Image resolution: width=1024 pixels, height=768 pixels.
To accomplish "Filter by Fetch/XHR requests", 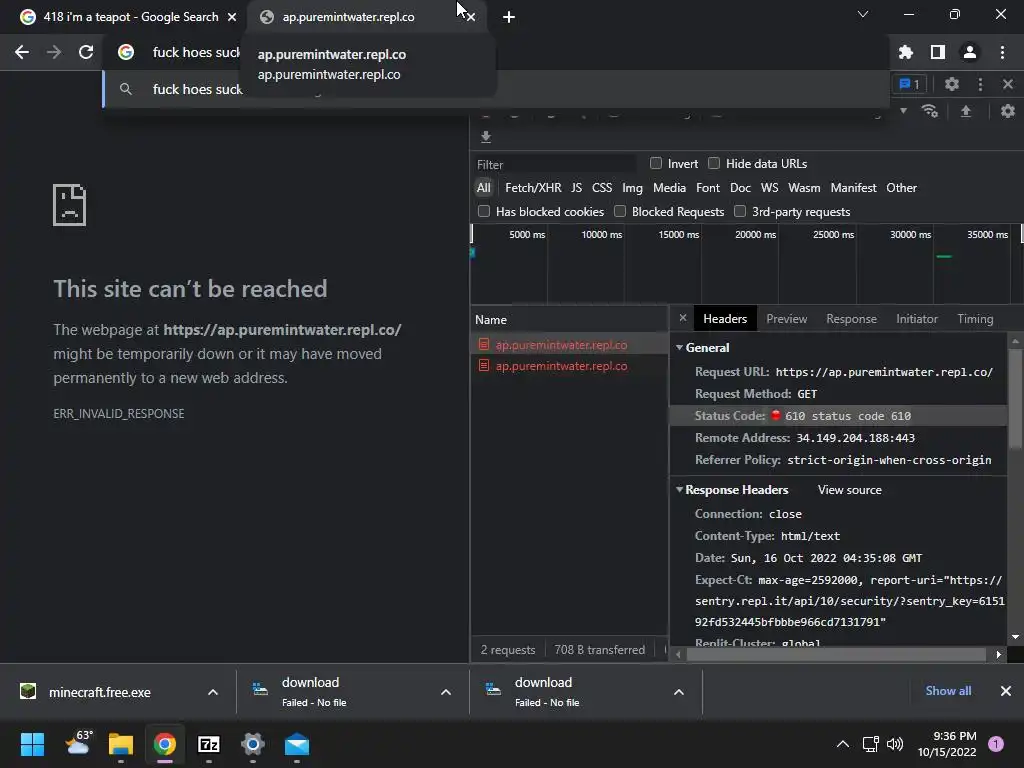I will click(533, 187).
